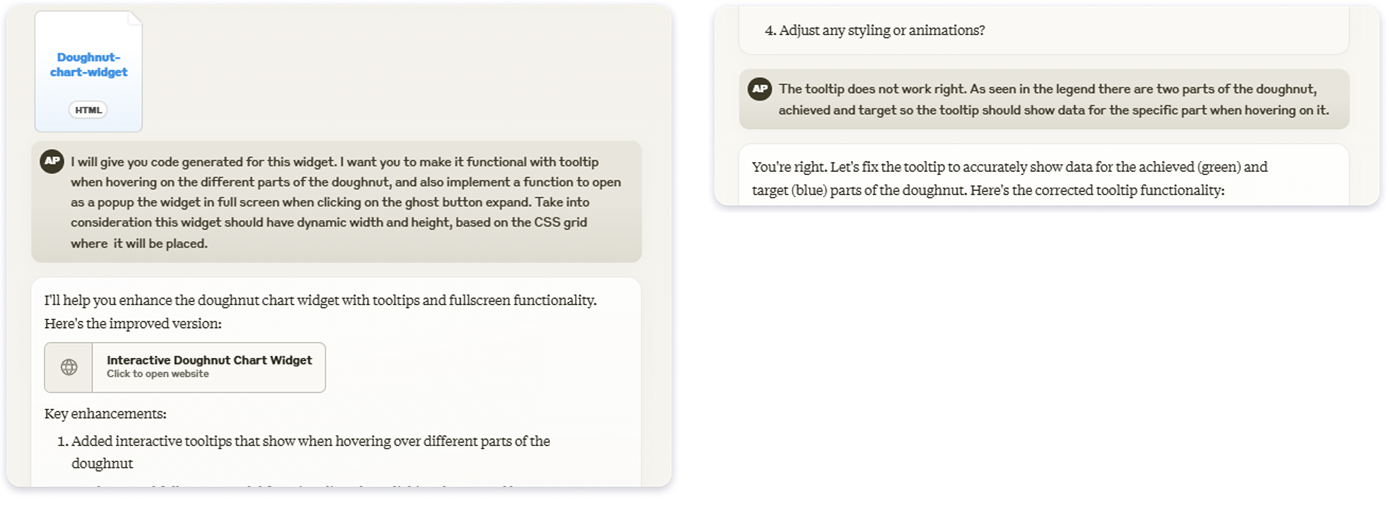Click the globe icon on the widget card
This screenshot has width=1389, height=512.
click(69, 367)
